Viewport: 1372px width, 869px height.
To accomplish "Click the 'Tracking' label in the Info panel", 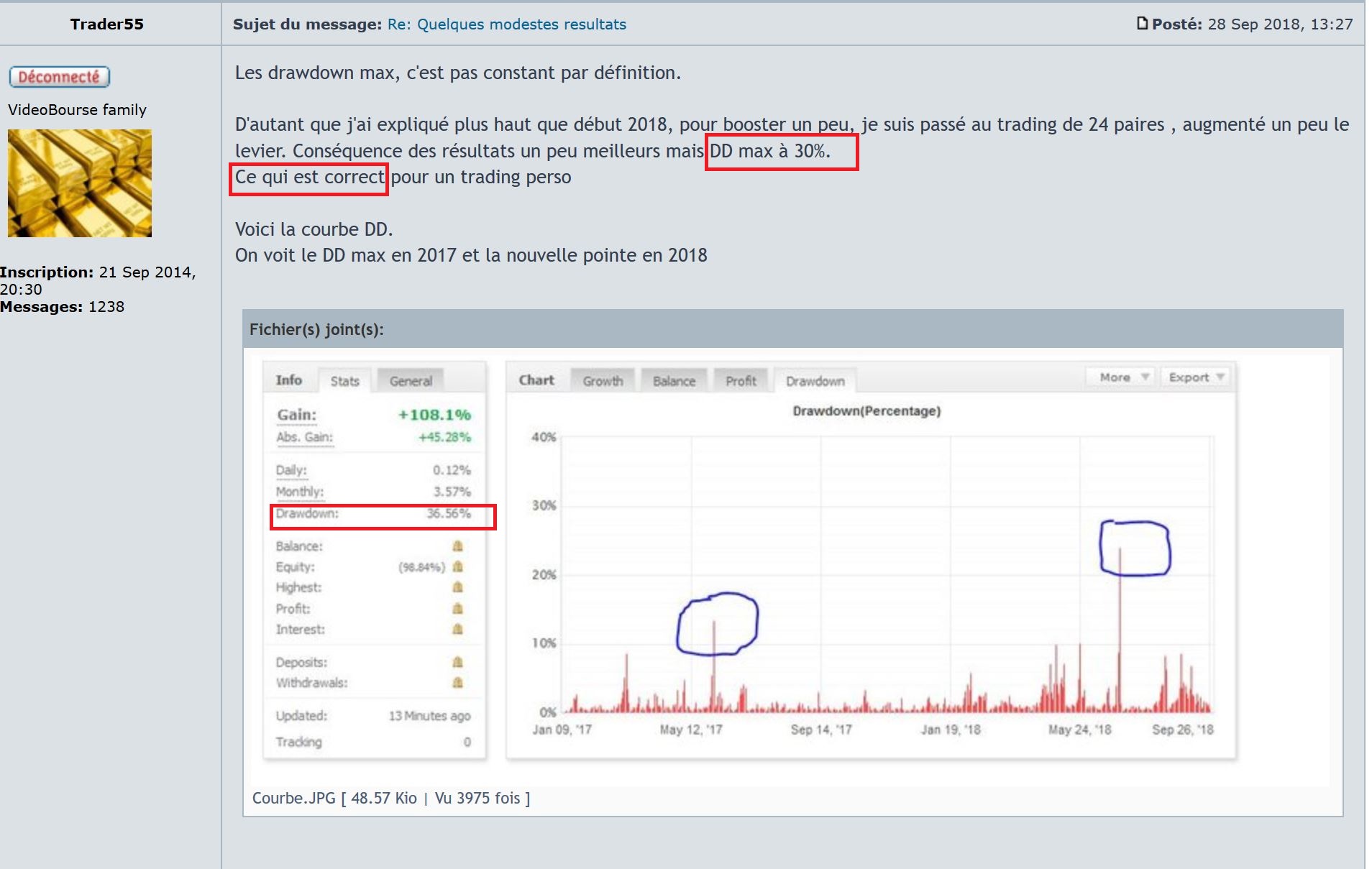I will [298, 742].
